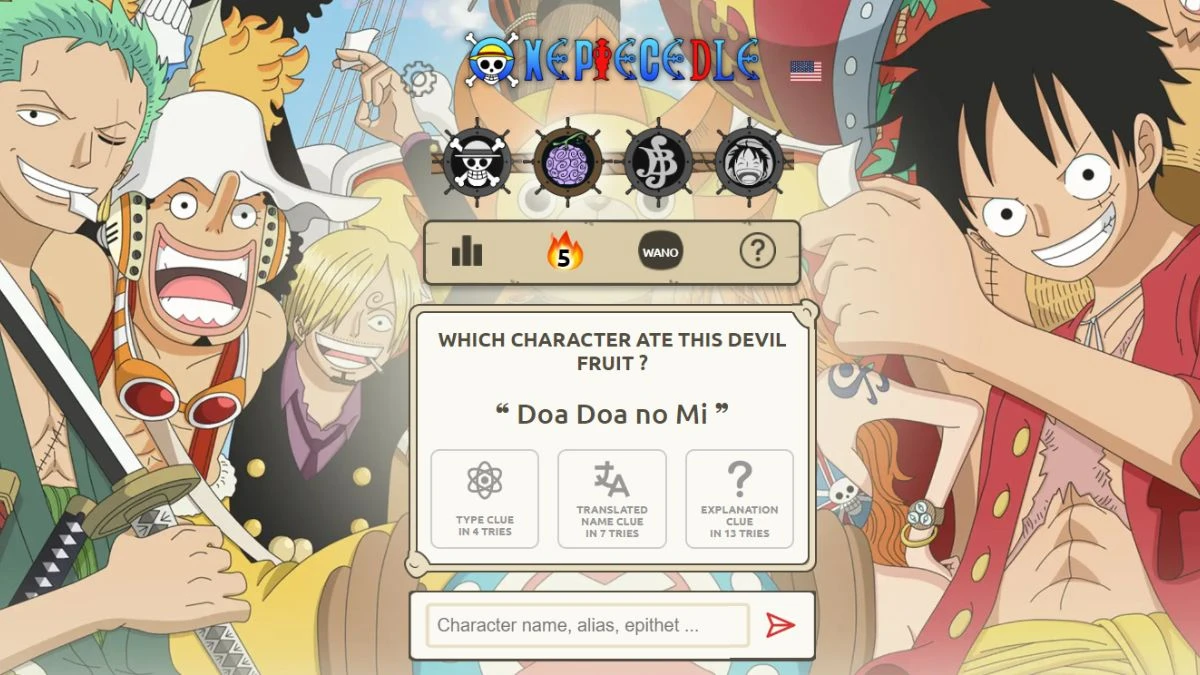The height and width of the screenshot is (675, 1200).
Task: Reveal the Type clue box
Action: tap(485, 499)
